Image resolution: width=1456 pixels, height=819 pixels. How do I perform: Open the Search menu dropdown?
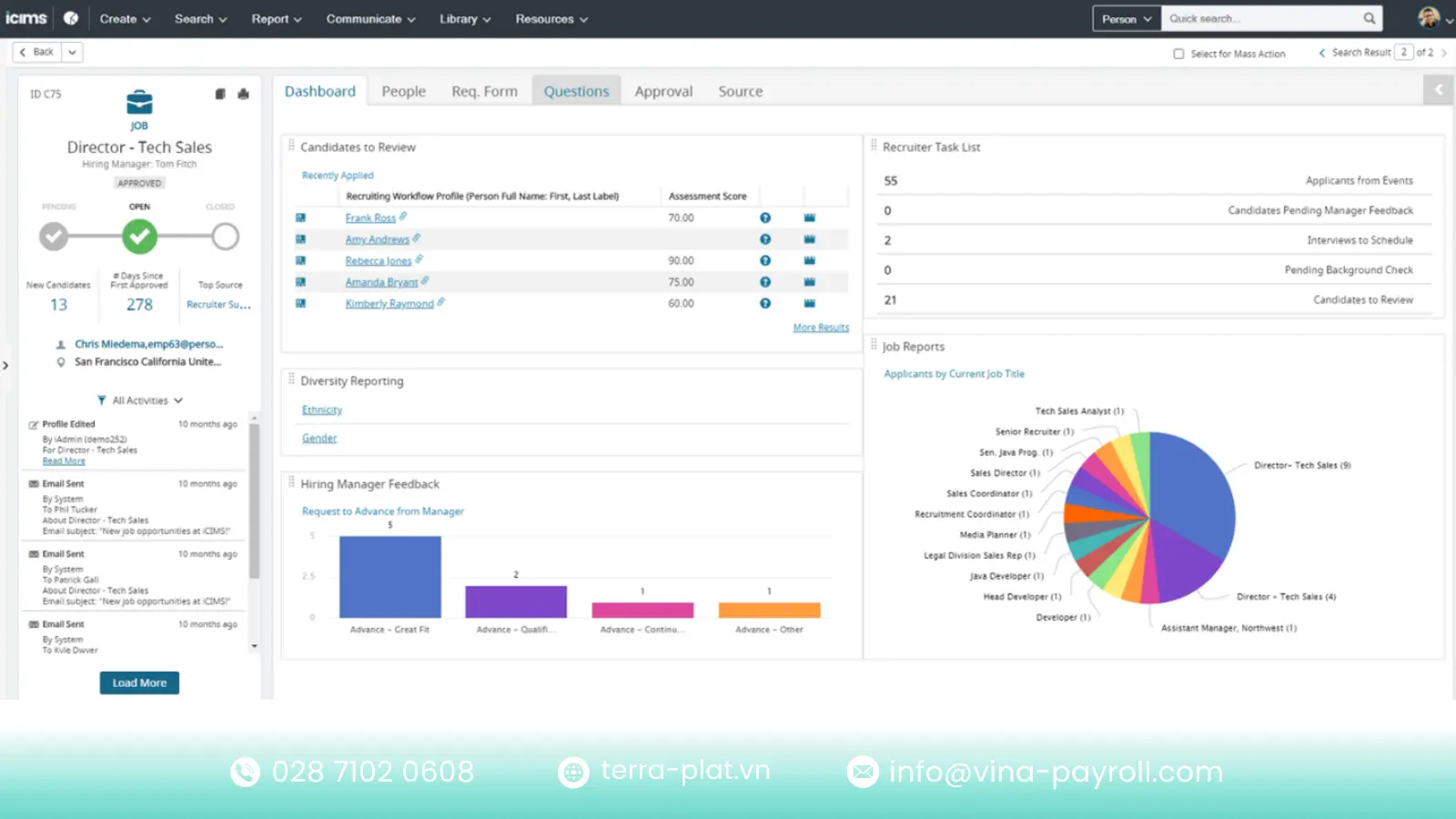(201, 18)
